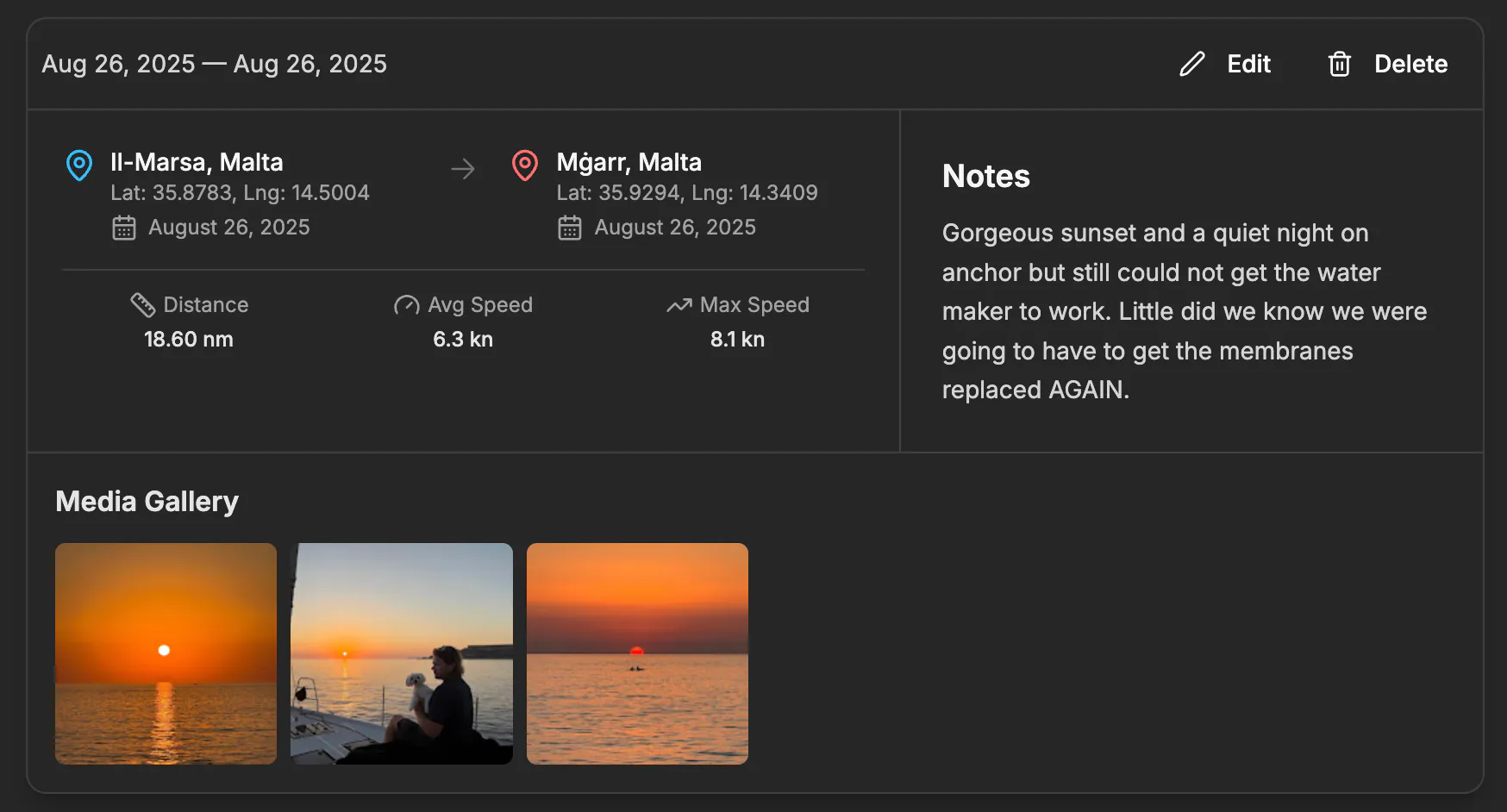
Task: Select the Mġarr, Malta location label
Action: 629,161
